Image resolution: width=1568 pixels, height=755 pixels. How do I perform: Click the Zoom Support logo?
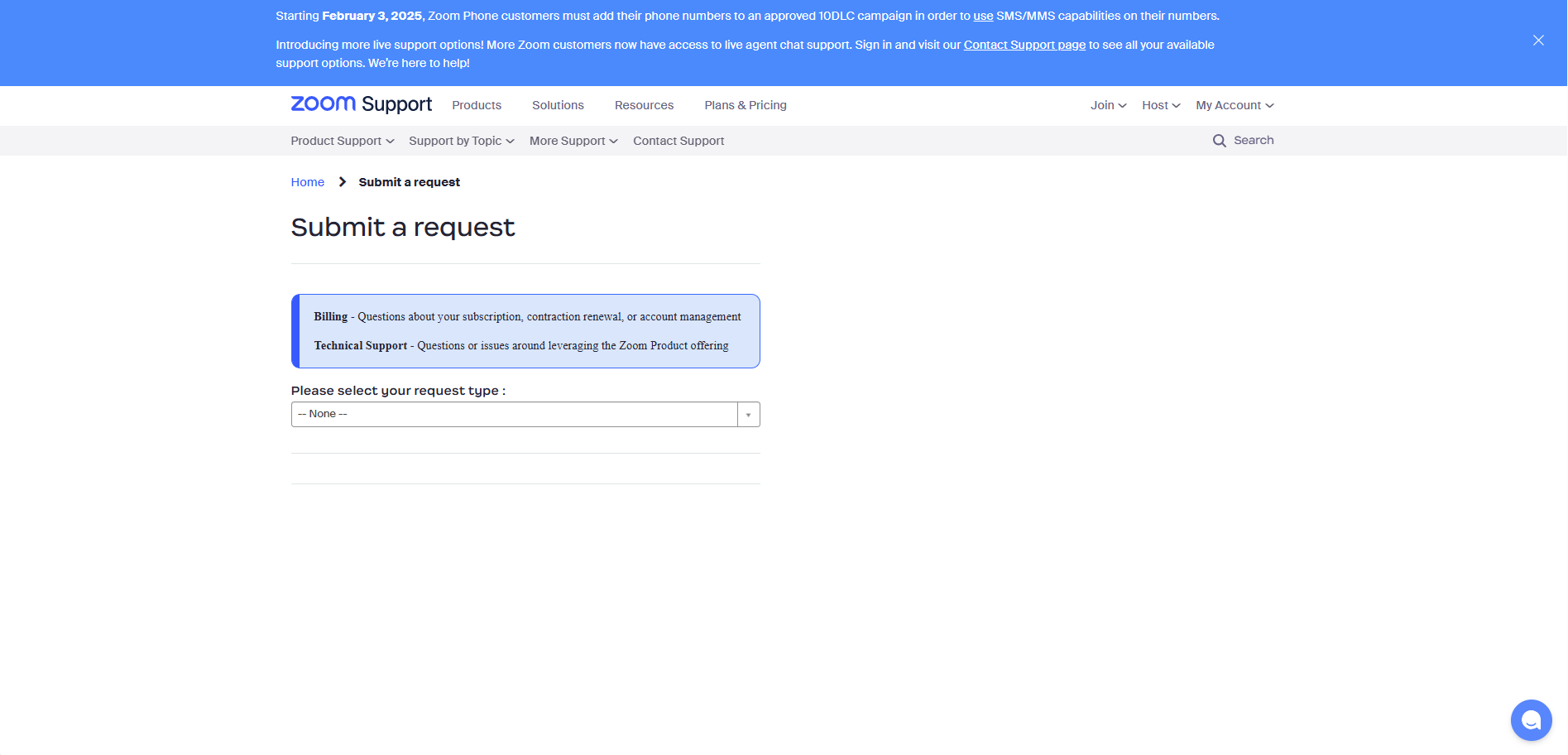point(361,104)
